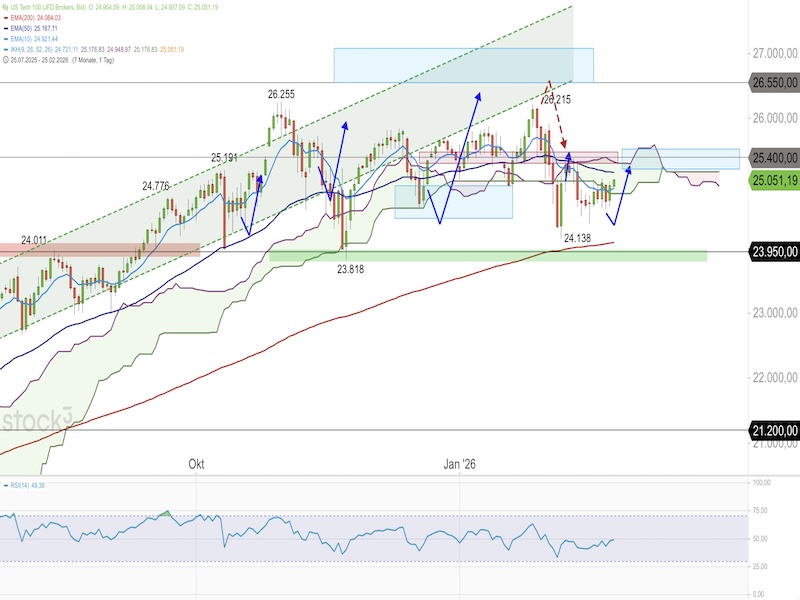Click the clock icon beside the date range
Screen dimensions: 800x600
[x=5, y=60]
